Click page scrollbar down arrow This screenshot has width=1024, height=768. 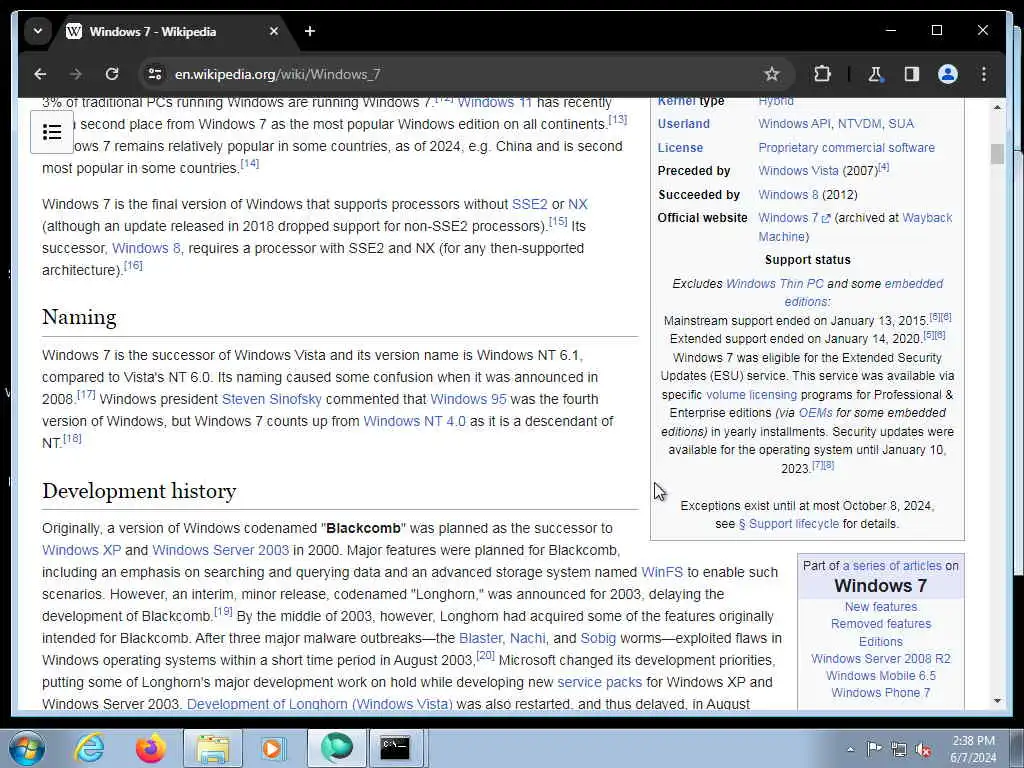[997, 701]
